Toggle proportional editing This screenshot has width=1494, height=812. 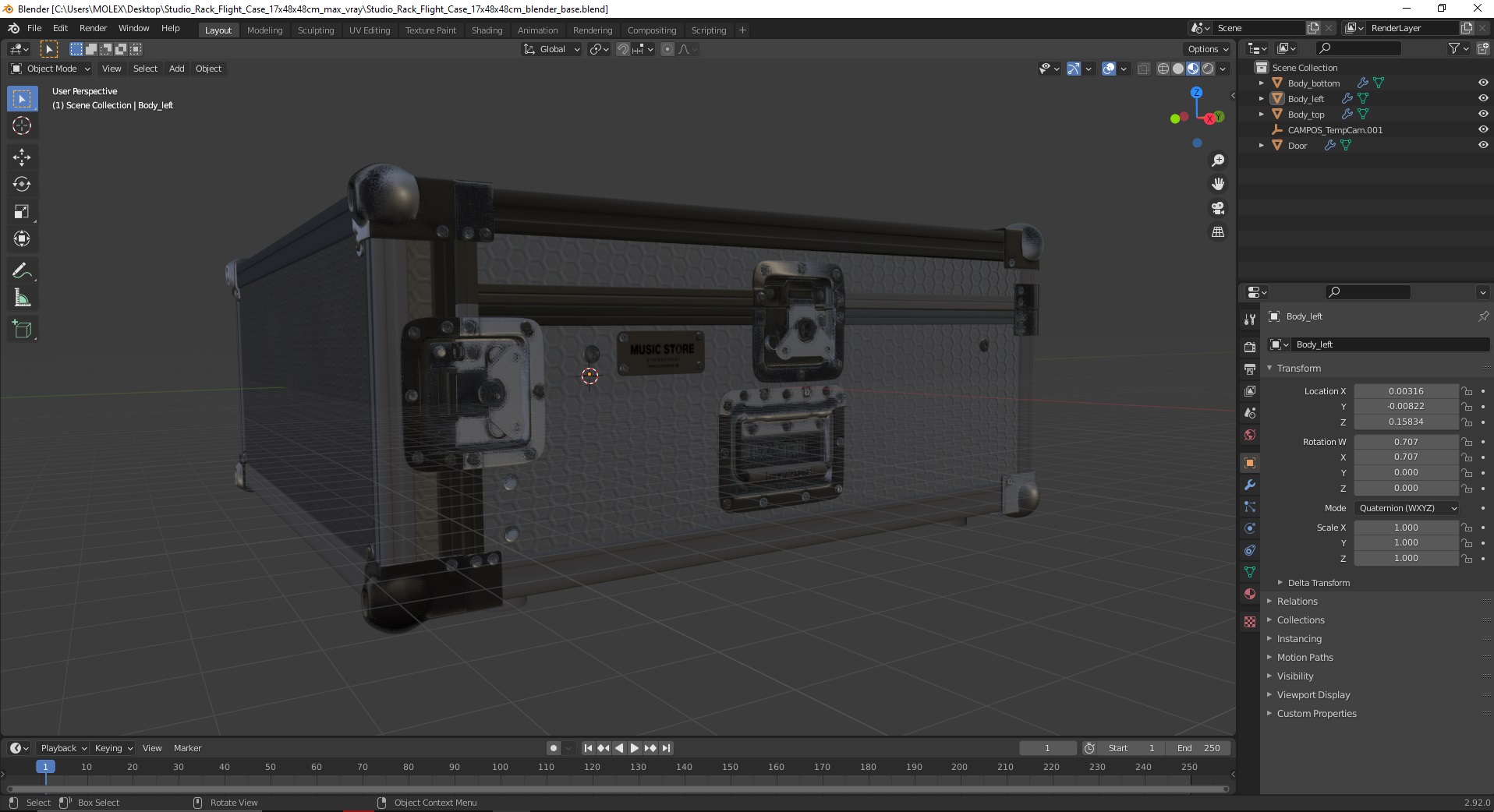click(667, 49)
